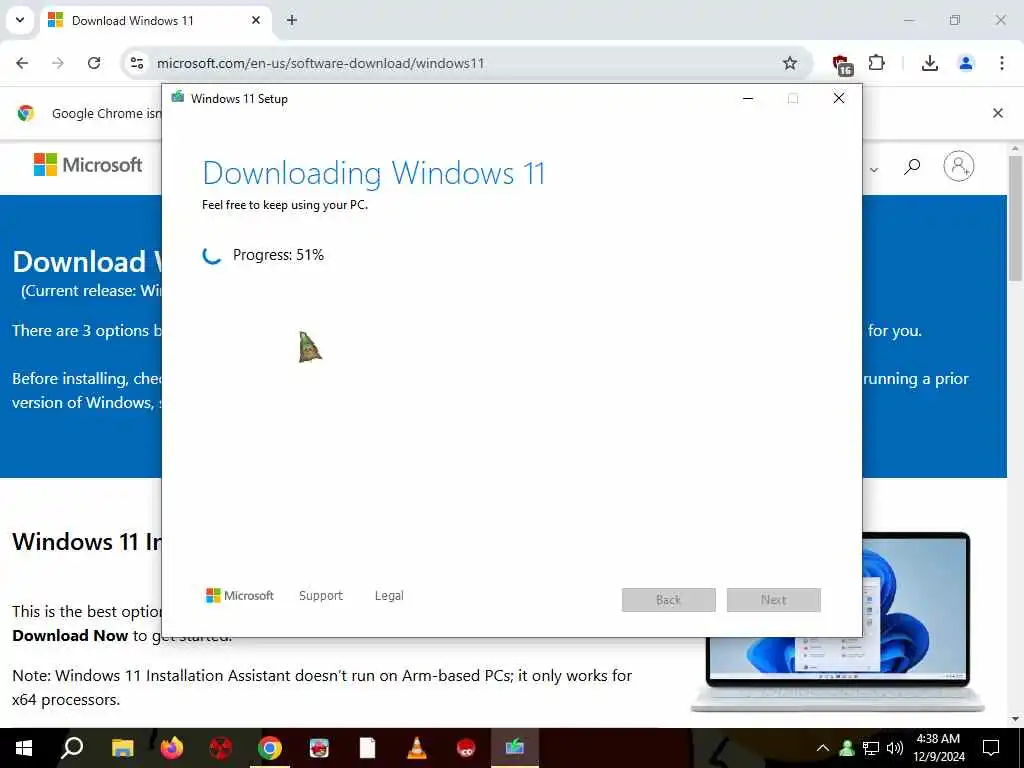
Task: Click the Downloading Windows 11 heading
Action: [x=374, y=174]
